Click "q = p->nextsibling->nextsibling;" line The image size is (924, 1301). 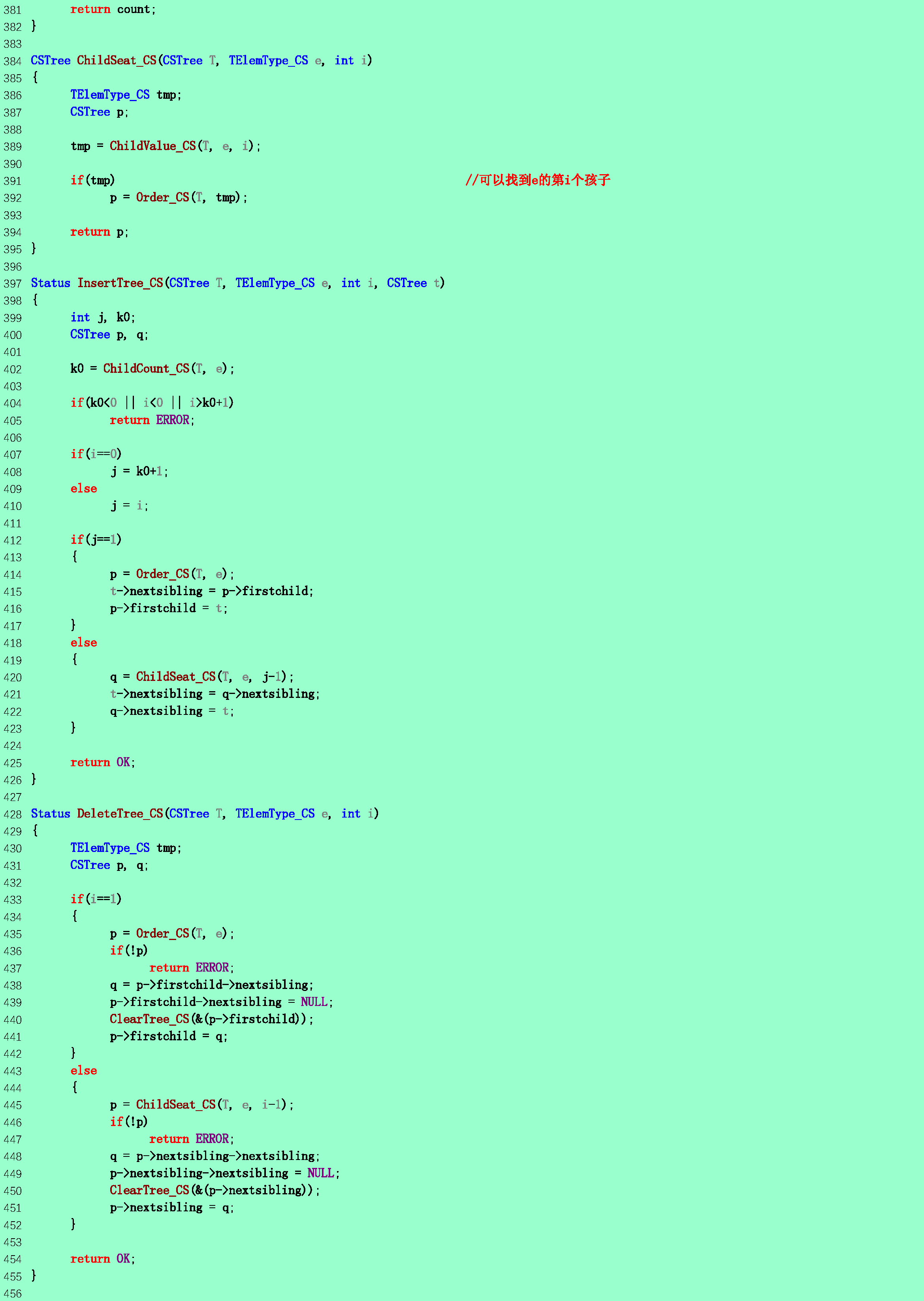coord(215,1156)
